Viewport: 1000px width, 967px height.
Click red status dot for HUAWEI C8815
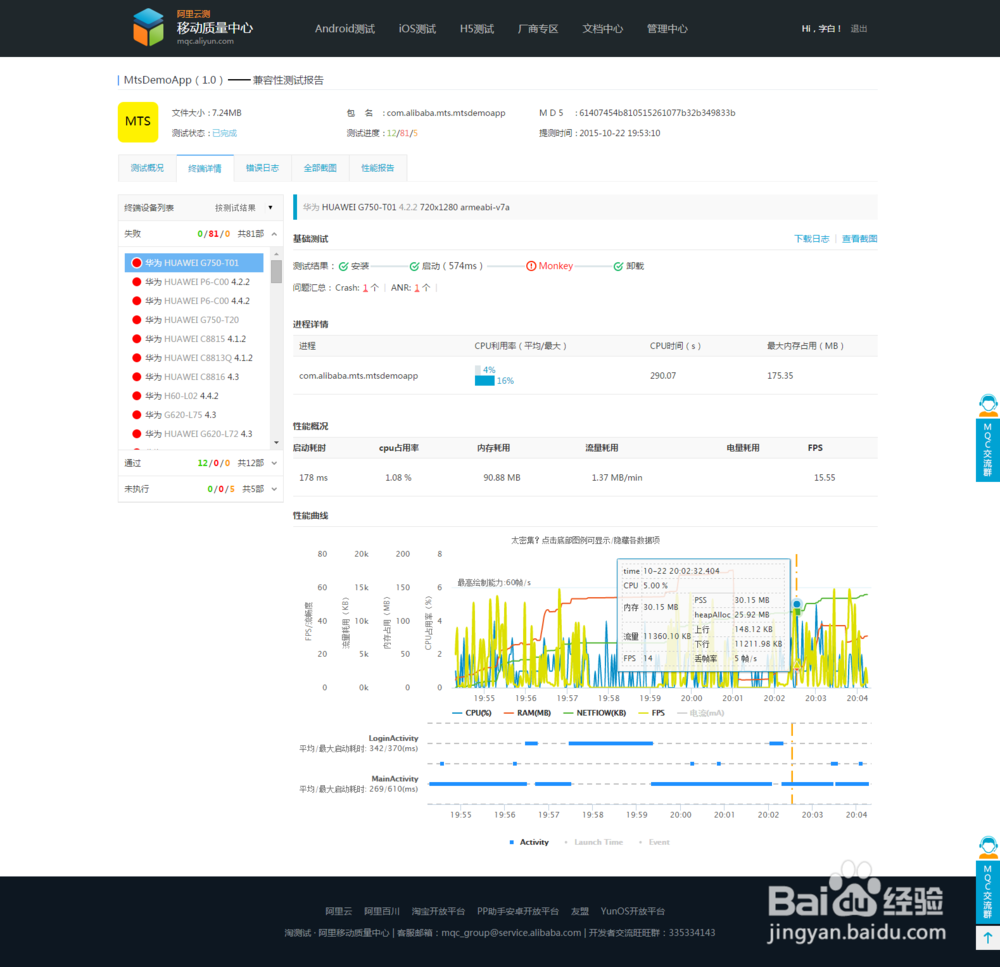(136, 339)
